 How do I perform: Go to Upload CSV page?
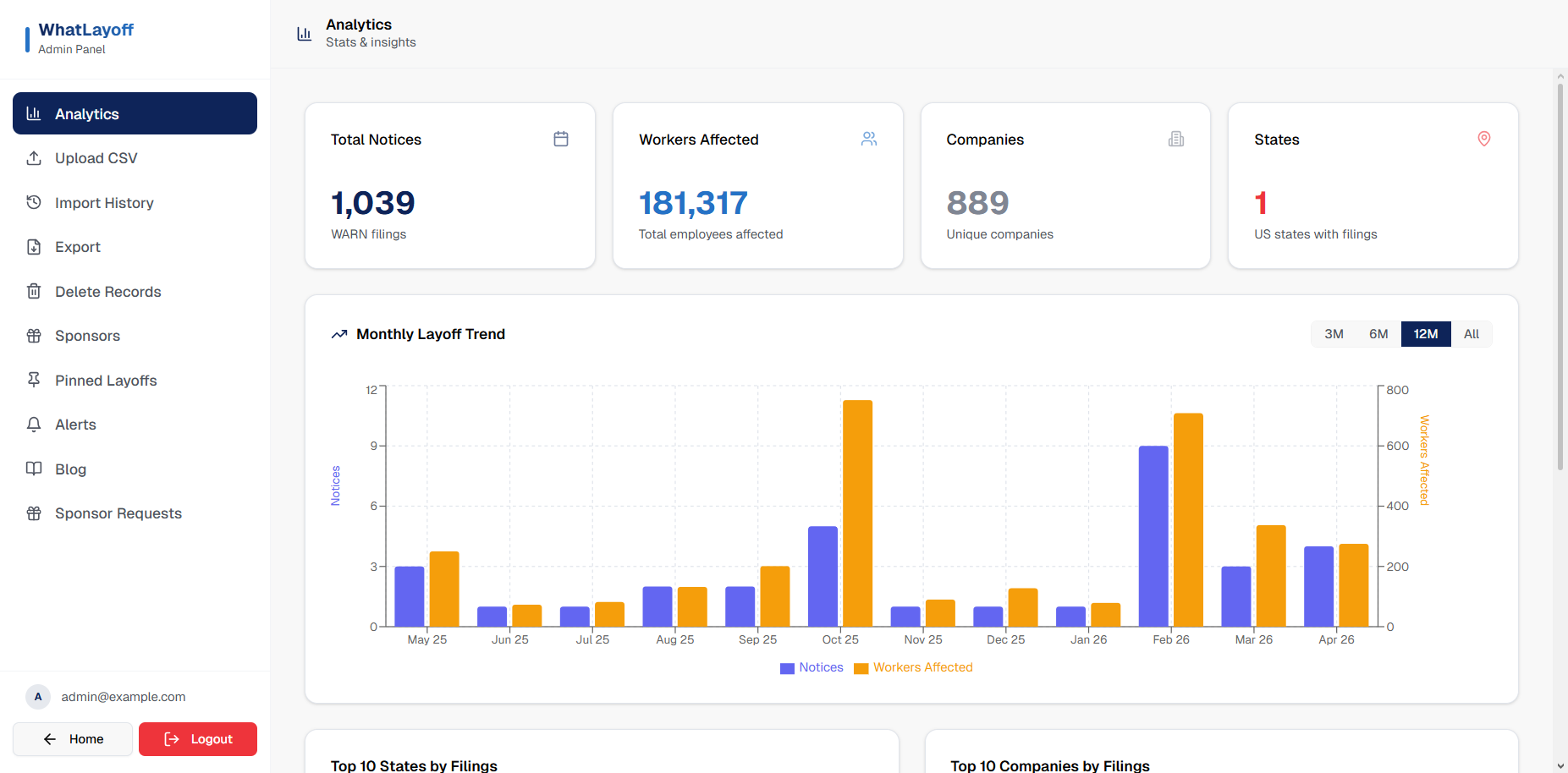pyautogui.click(x=135, y=158)
